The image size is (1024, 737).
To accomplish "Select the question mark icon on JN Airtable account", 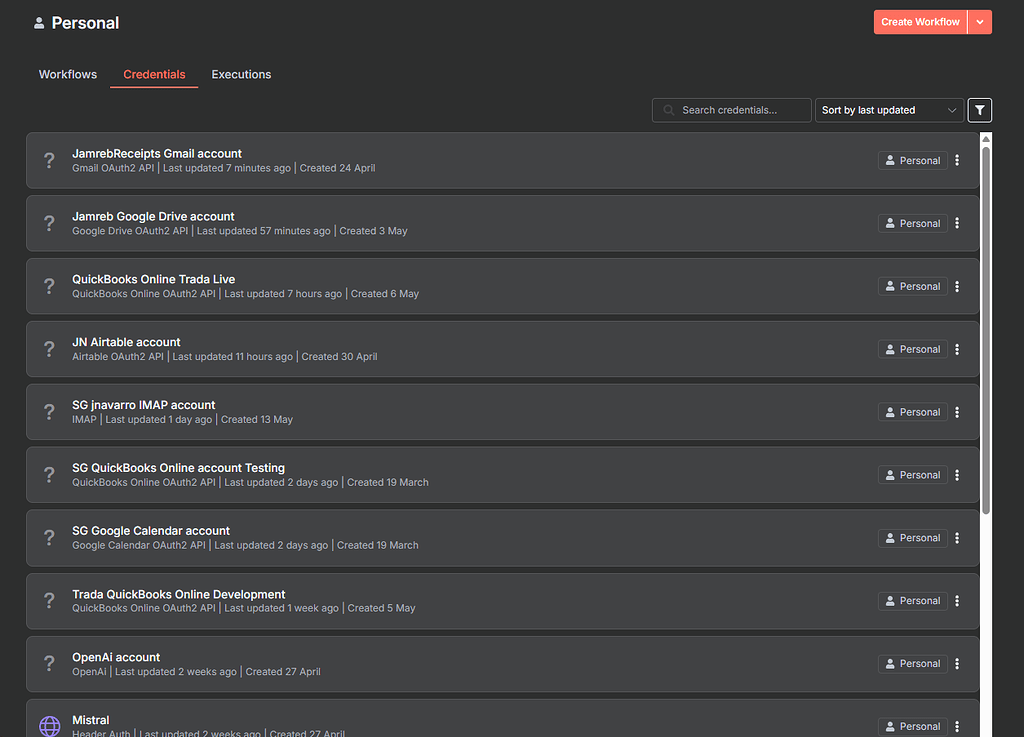I will pos(49,348).
